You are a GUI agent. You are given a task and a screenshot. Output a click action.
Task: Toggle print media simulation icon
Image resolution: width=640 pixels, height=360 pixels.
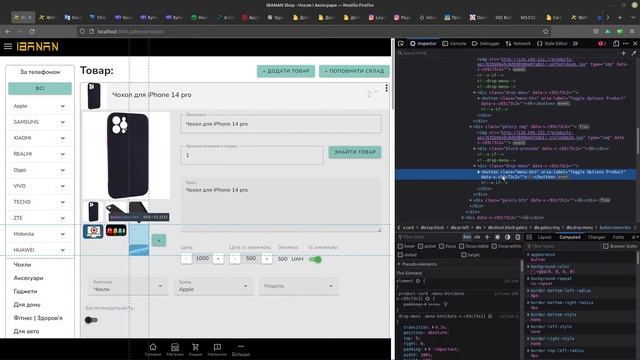point(518,237)
